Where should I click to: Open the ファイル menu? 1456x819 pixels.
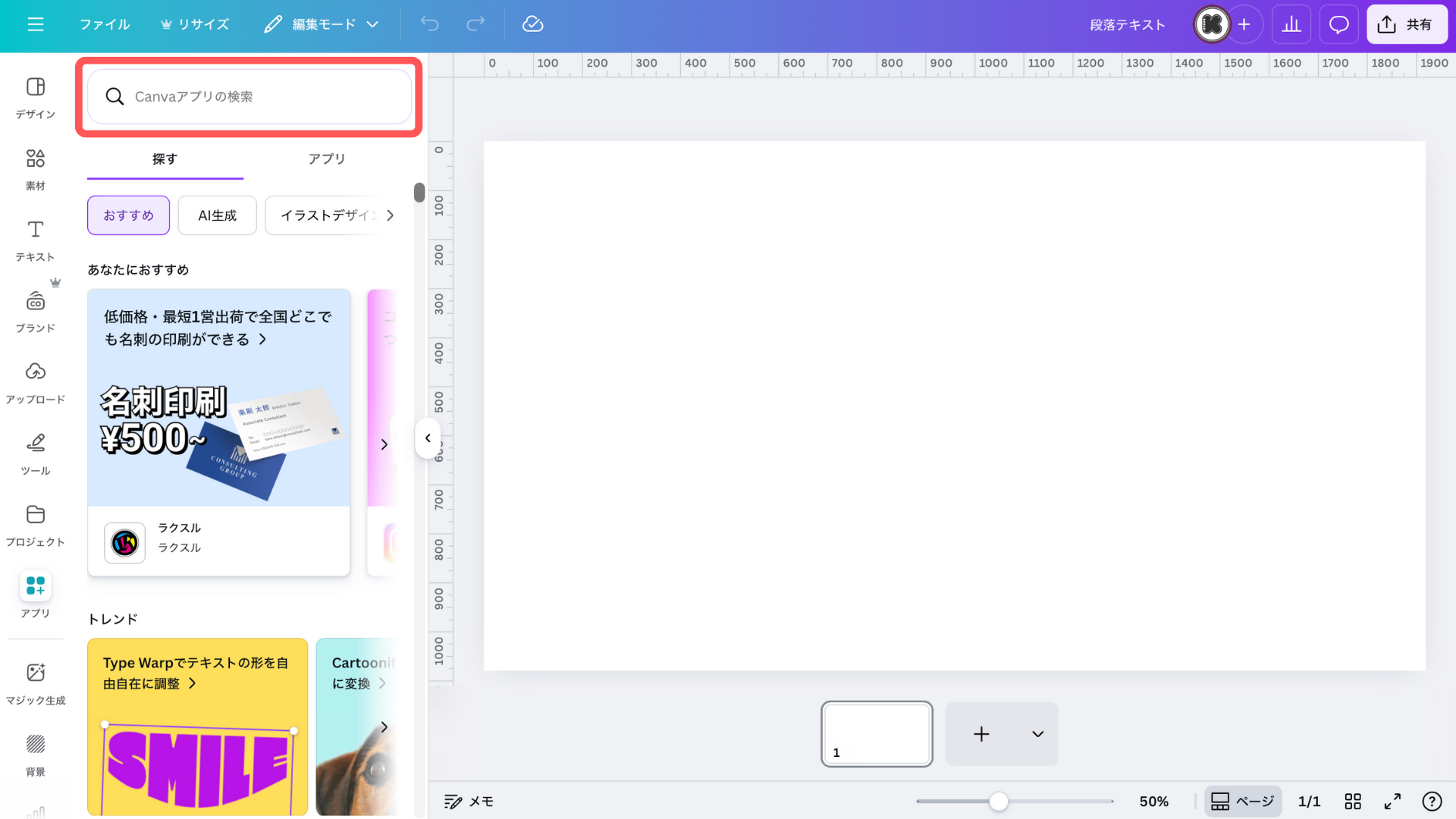[105, 24]
